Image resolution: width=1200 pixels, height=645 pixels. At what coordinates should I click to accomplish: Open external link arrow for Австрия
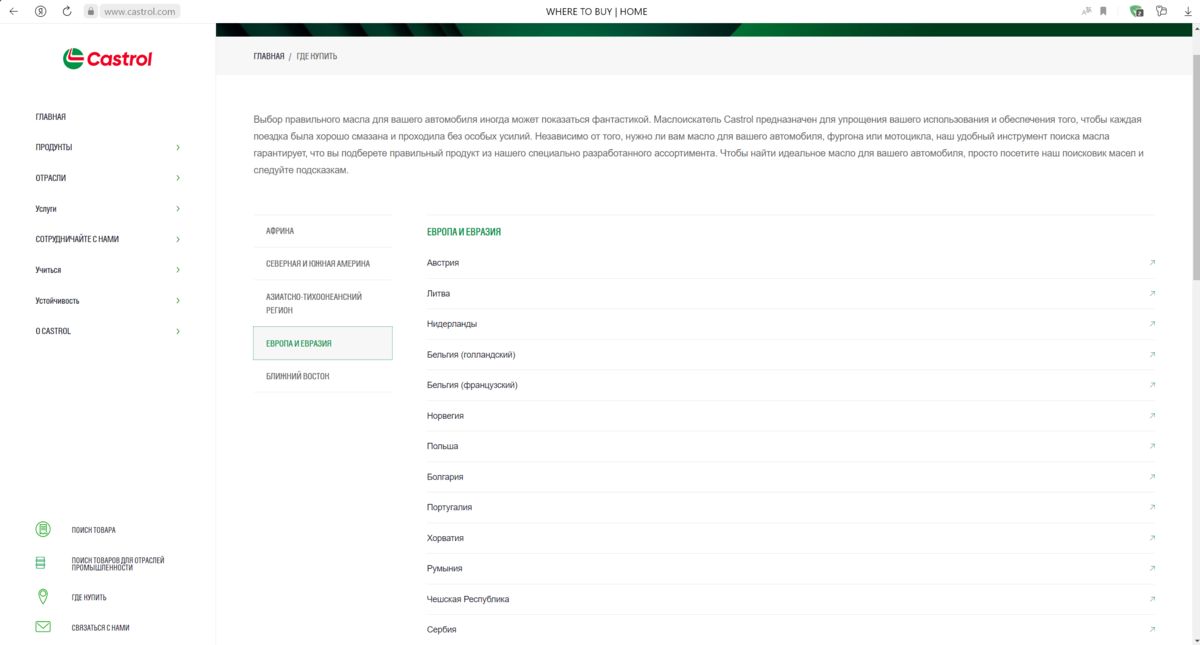click(x=1152, y=263)
